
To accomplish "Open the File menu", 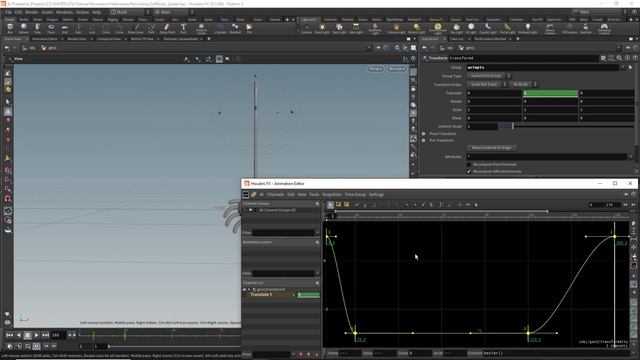I will pos(8,12).
